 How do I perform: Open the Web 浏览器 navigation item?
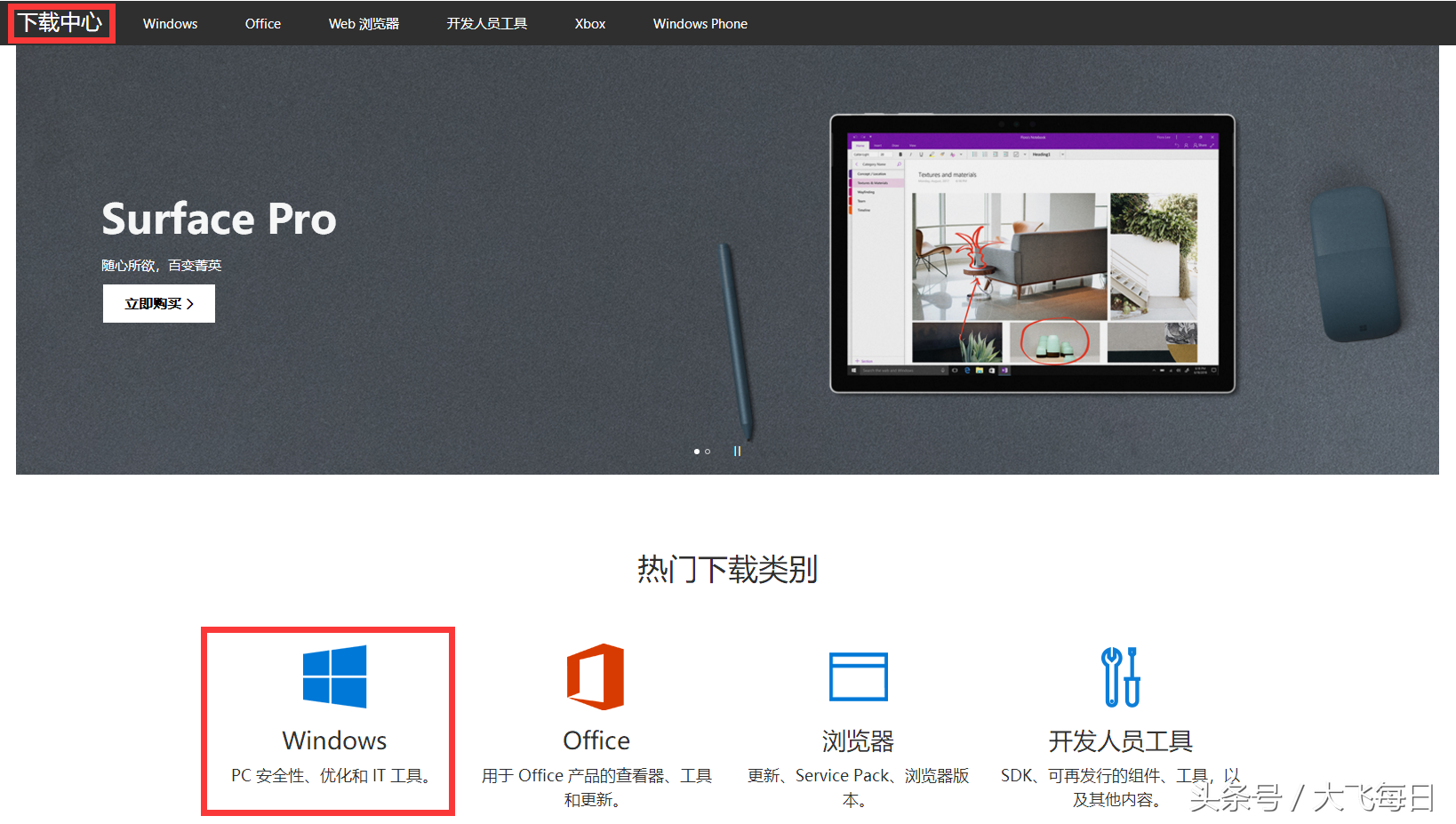[364, 24]
